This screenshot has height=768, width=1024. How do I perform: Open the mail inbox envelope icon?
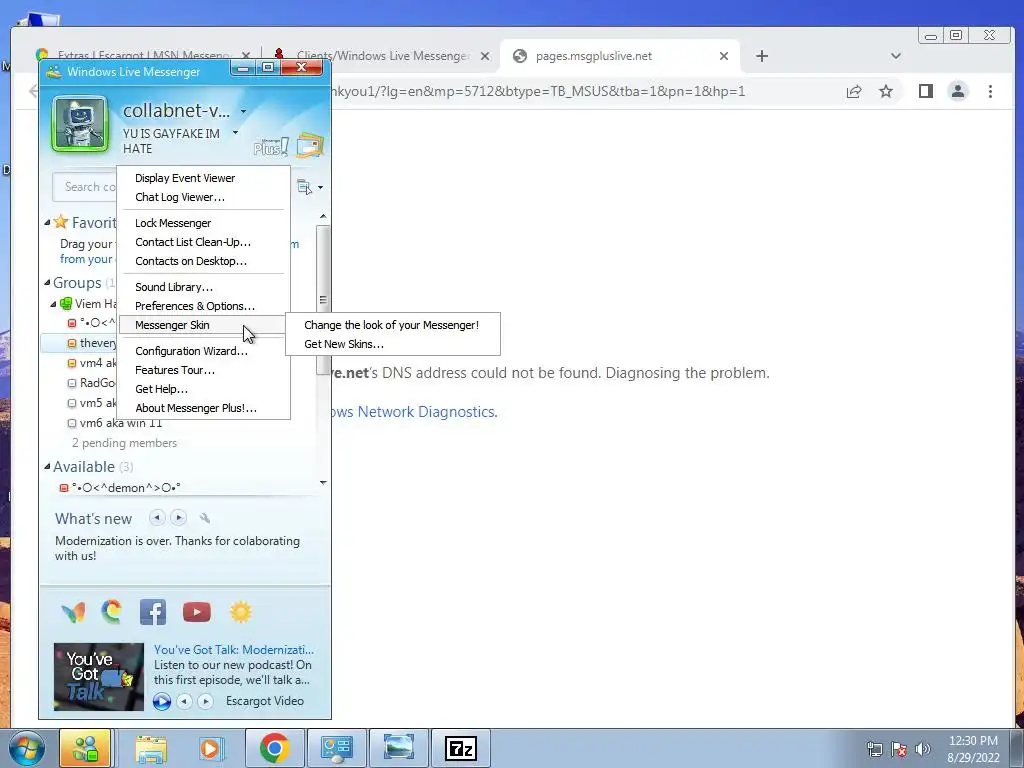tap(310, 146)
